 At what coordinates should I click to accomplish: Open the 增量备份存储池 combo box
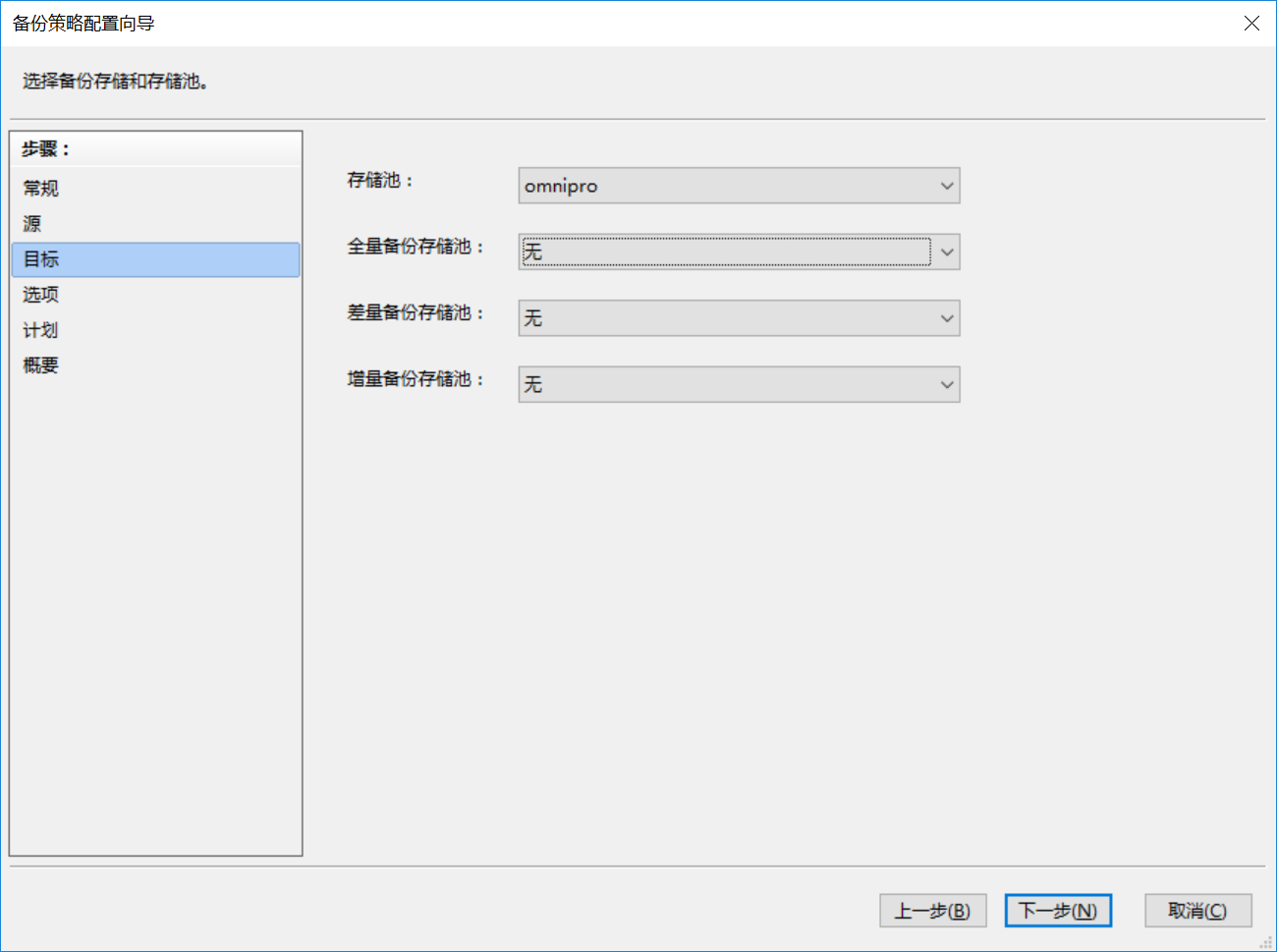[727, 384]
